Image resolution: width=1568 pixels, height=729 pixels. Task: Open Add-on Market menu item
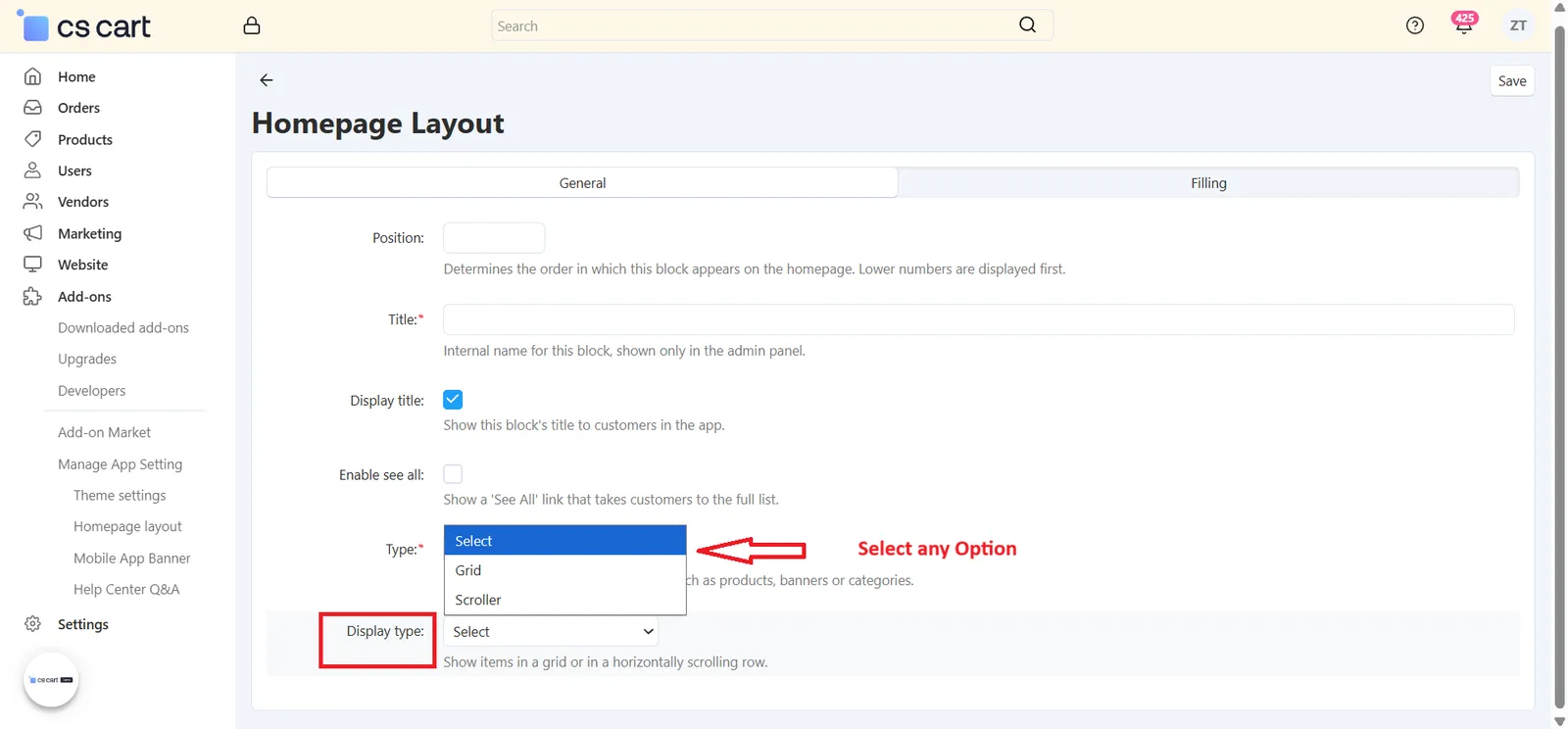coord(105,432)
